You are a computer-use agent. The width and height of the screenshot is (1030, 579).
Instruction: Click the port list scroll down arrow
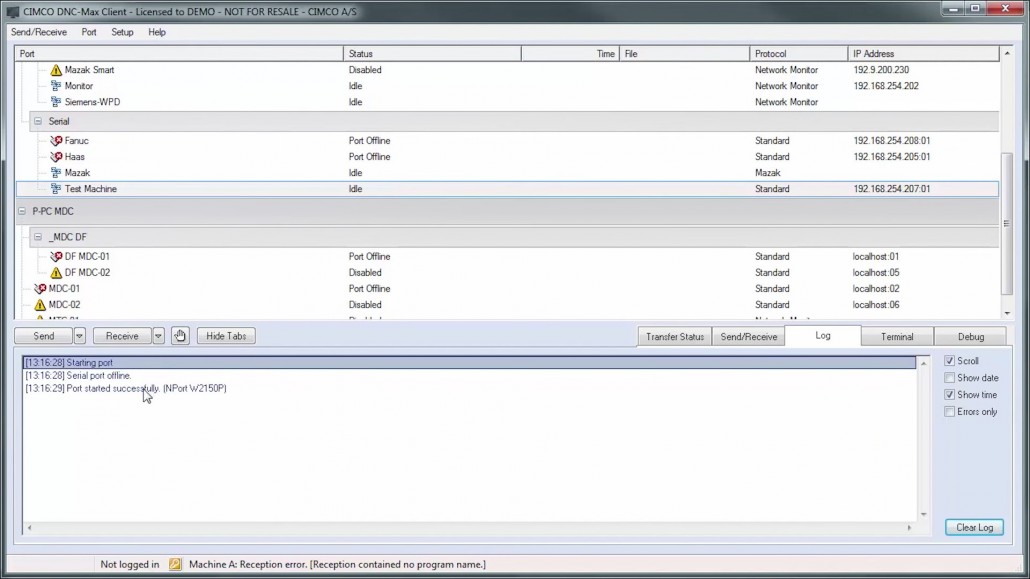tap(1007, 313)
